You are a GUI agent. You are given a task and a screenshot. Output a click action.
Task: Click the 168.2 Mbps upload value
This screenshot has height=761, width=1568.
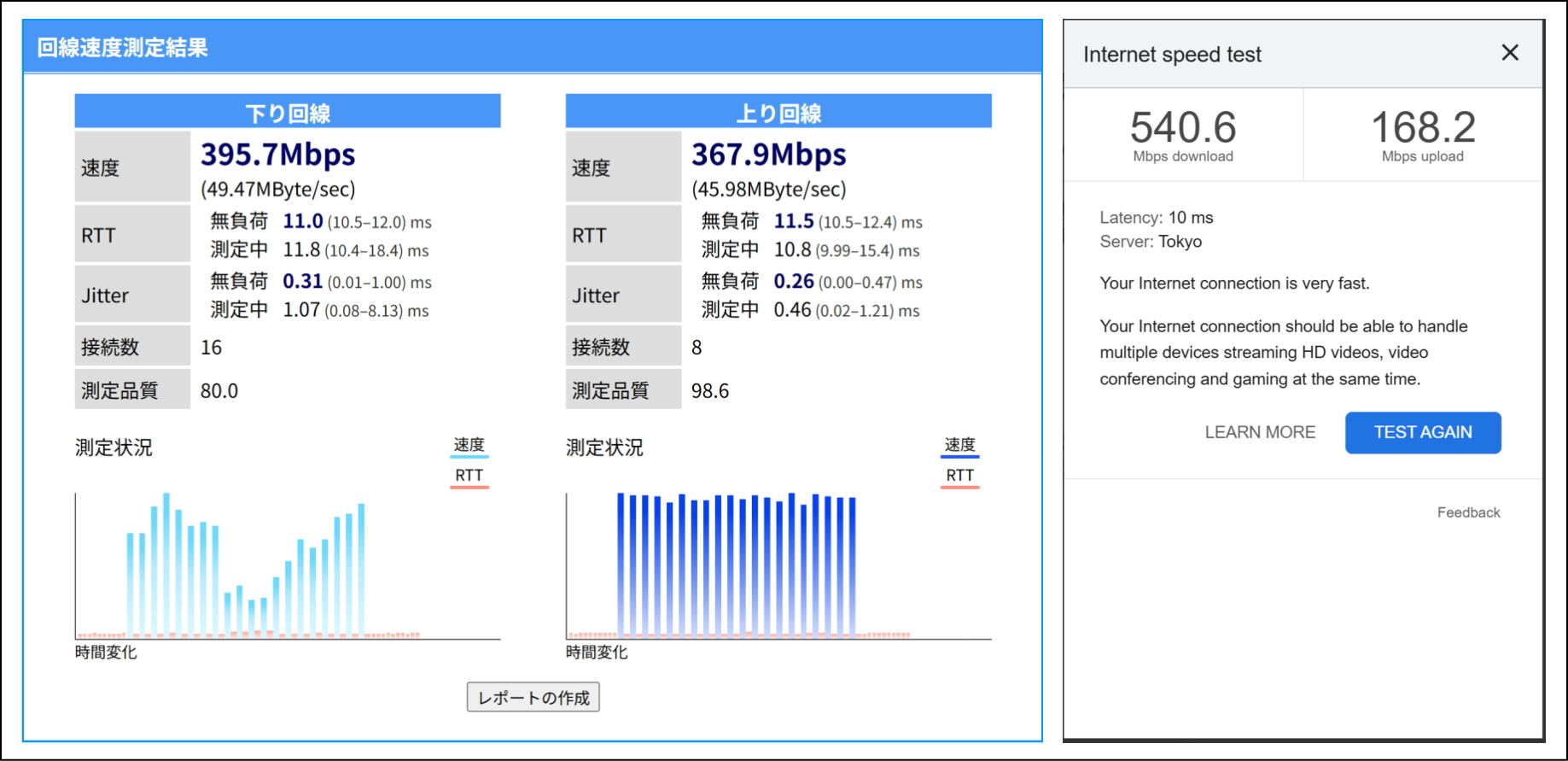1423,127
